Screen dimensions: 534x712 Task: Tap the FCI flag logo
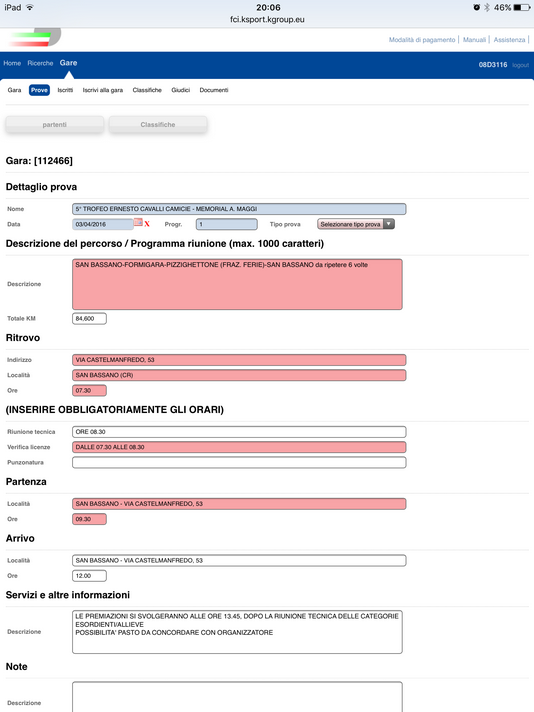pyautogui.click(x=35, y=37)
